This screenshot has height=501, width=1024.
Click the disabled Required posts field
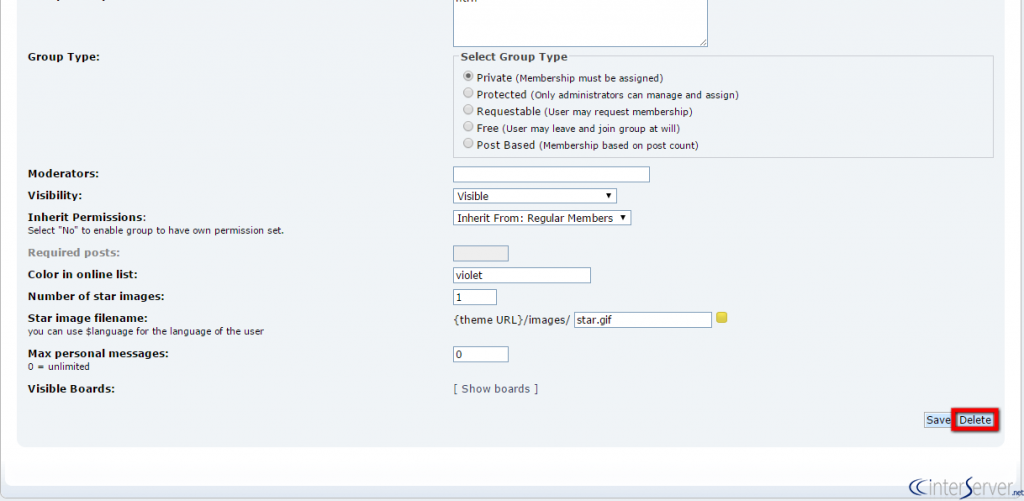click(x=481, y=253)
